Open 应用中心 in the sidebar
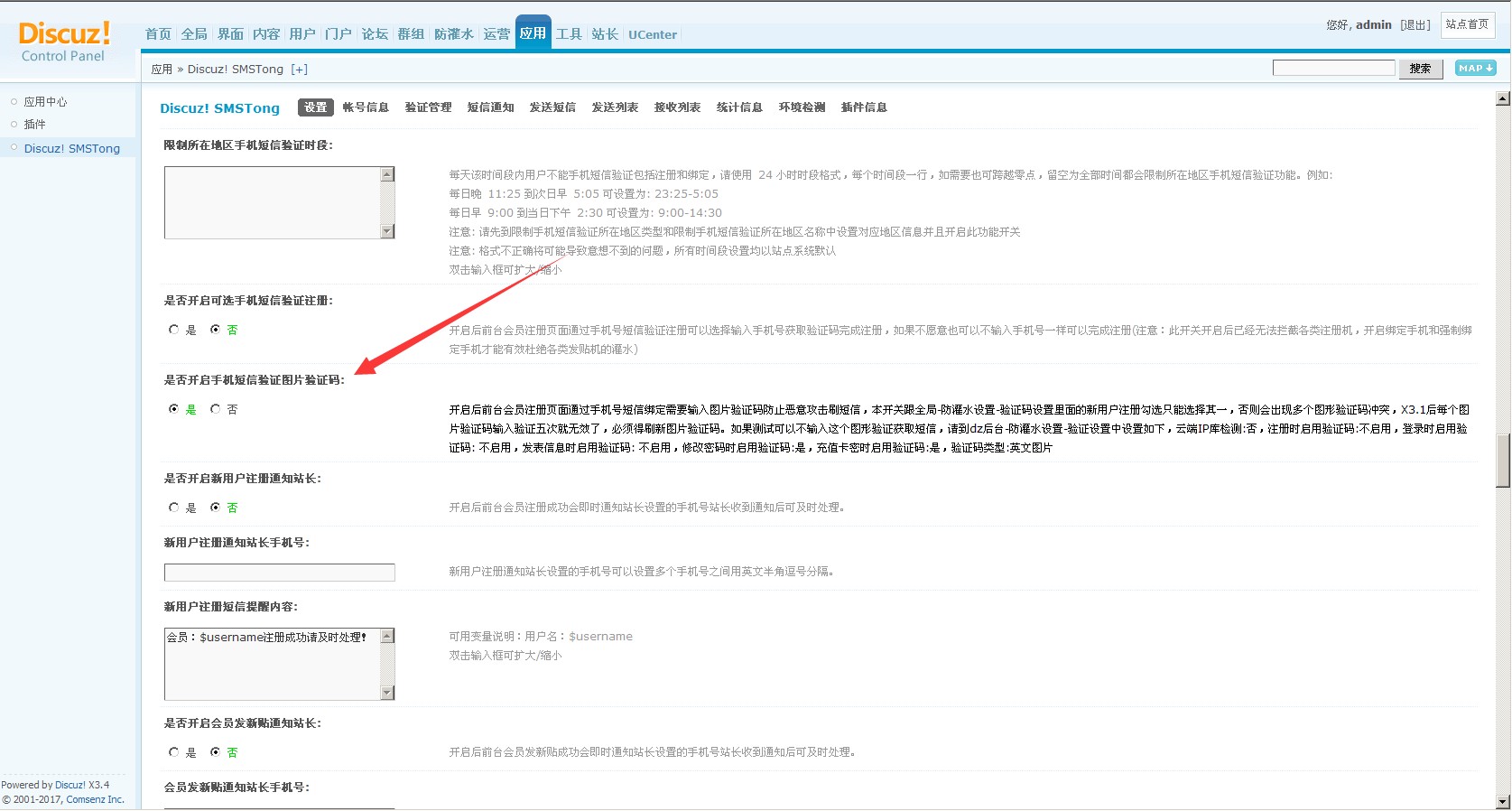This screenshot has height=811, width=1512. 45,102
